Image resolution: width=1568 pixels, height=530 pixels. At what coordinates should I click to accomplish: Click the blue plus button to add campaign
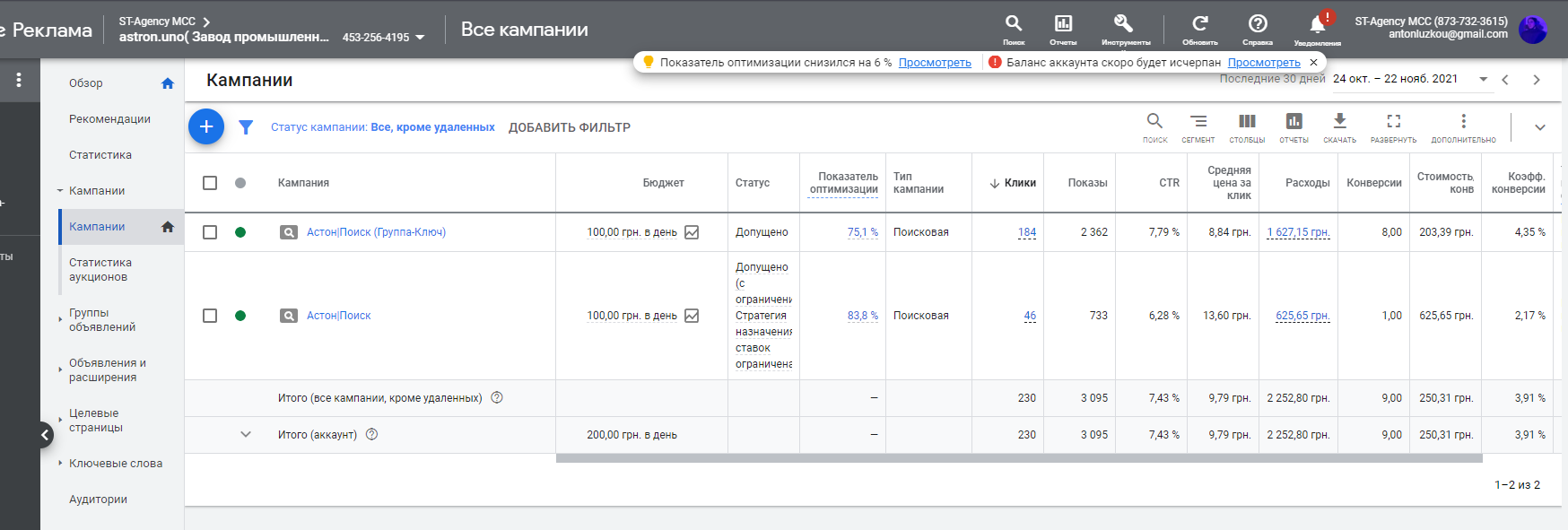coord(205,126)
